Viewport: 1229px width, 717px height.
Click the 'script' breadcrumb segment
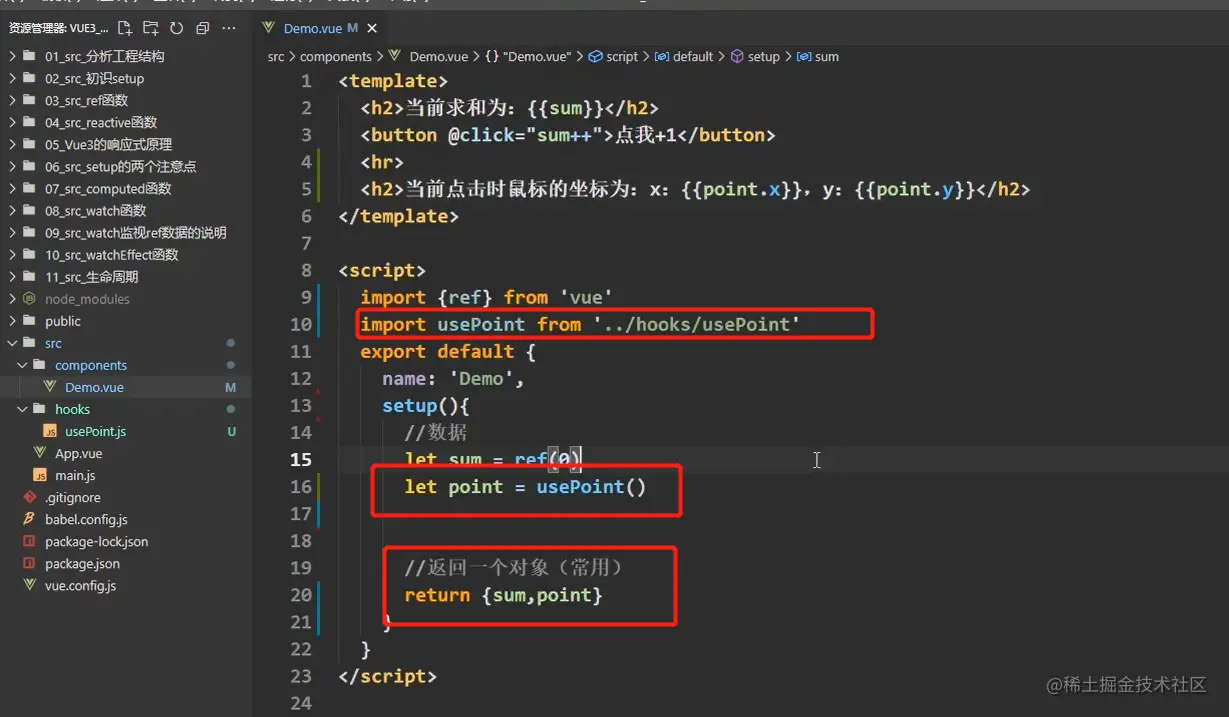click(x=622, y=57)
